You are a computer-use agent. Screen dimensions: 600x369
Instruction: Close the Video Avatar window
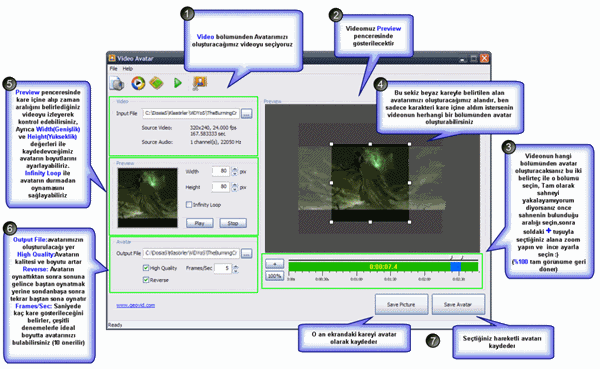[484, 59]
